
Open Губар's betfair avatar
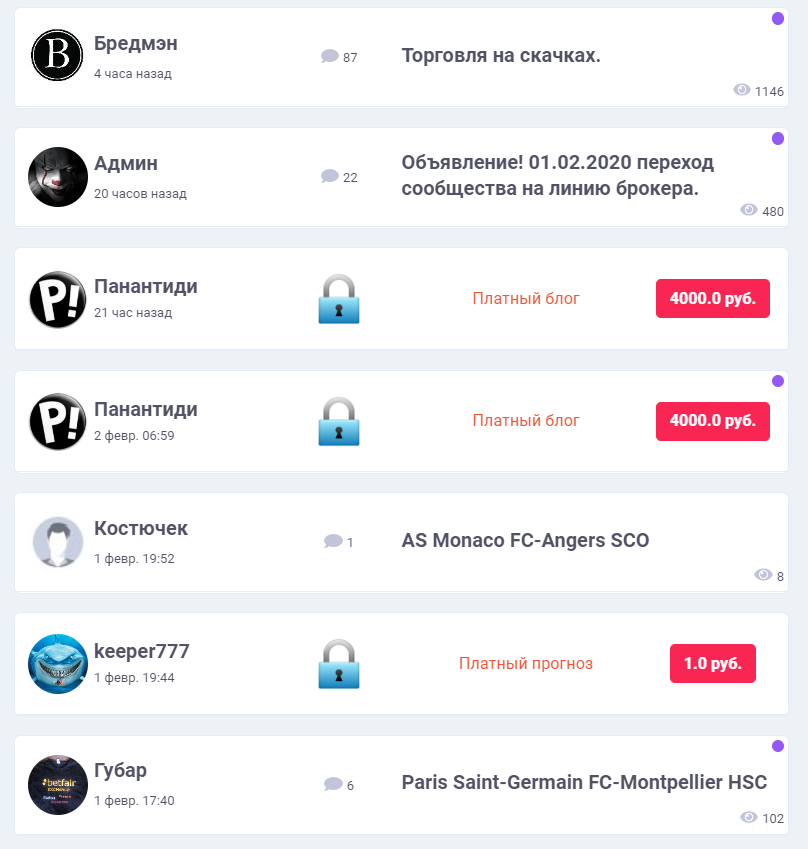(58, 785)
